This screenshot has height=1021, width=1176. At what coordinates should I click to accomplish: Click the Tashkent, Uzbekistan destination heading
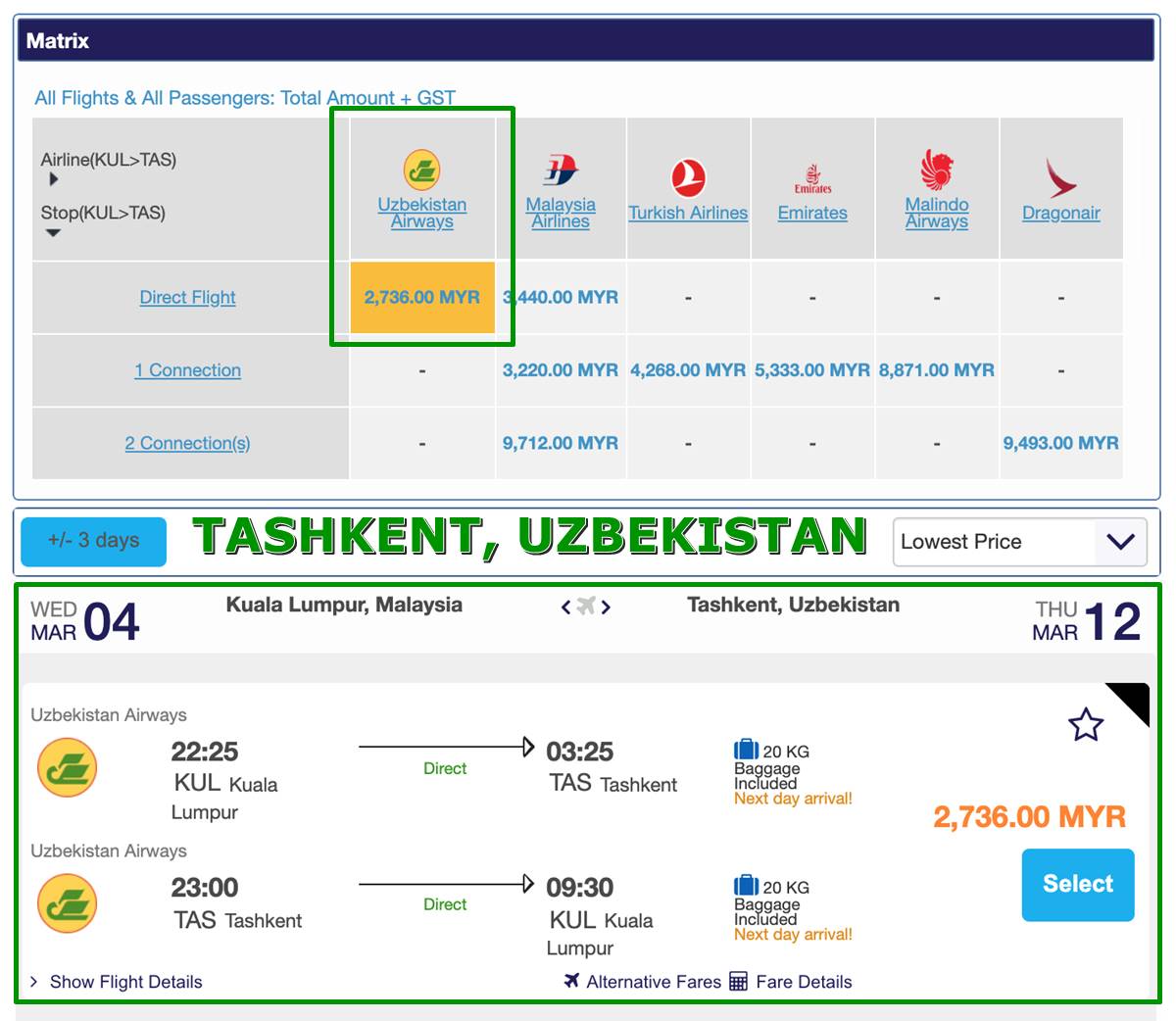(x=794, y=605)
